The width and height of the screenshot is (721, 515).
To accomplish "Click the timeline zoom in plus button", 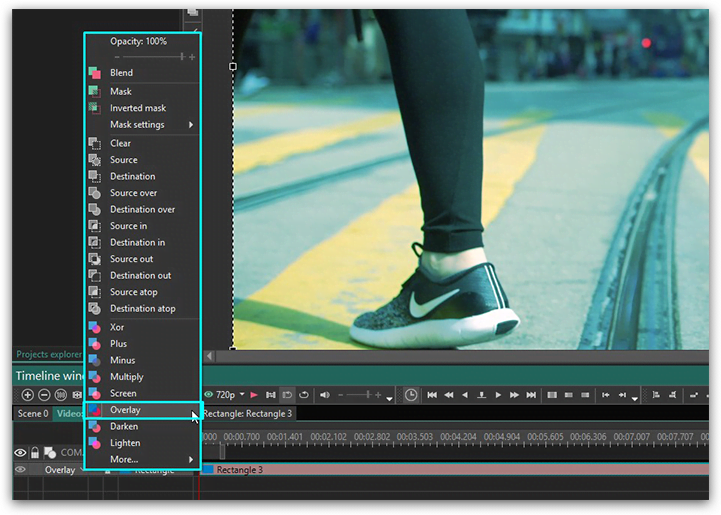I will (28, 395).
